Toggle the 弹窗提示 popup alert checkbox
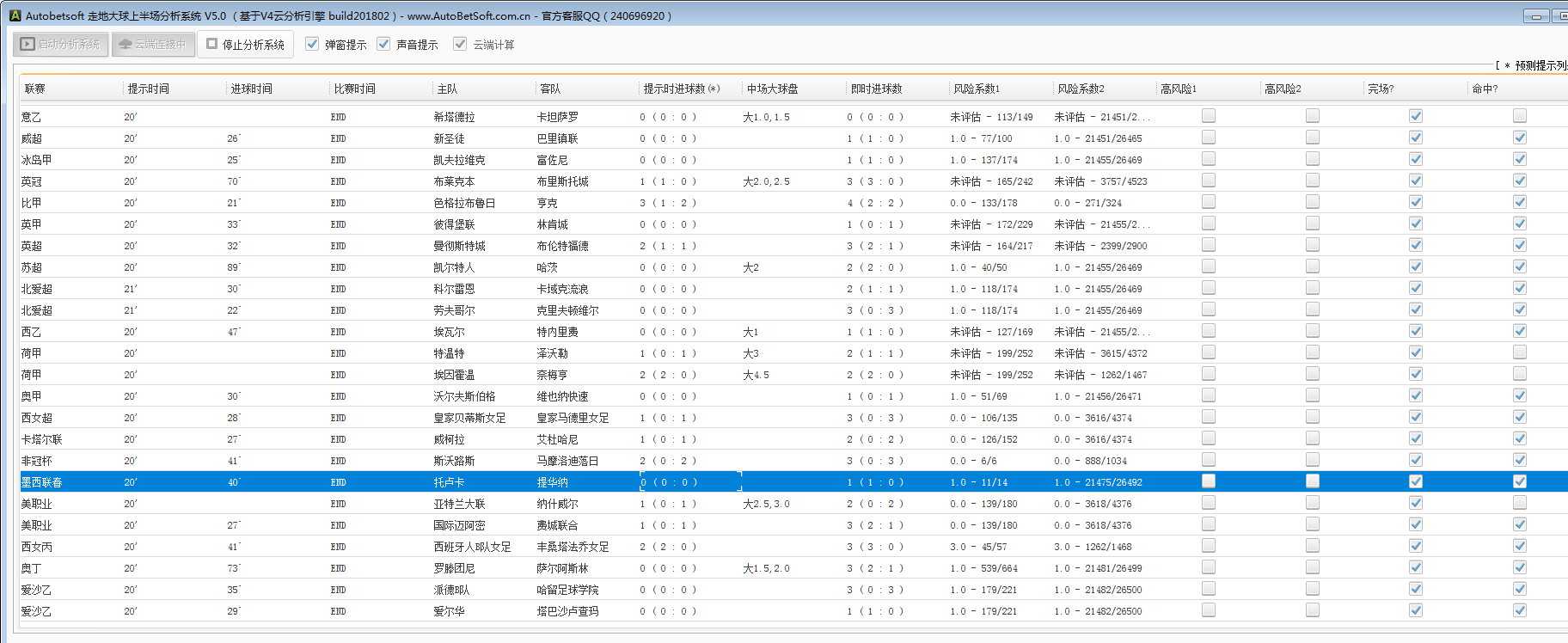 point(312,44)
